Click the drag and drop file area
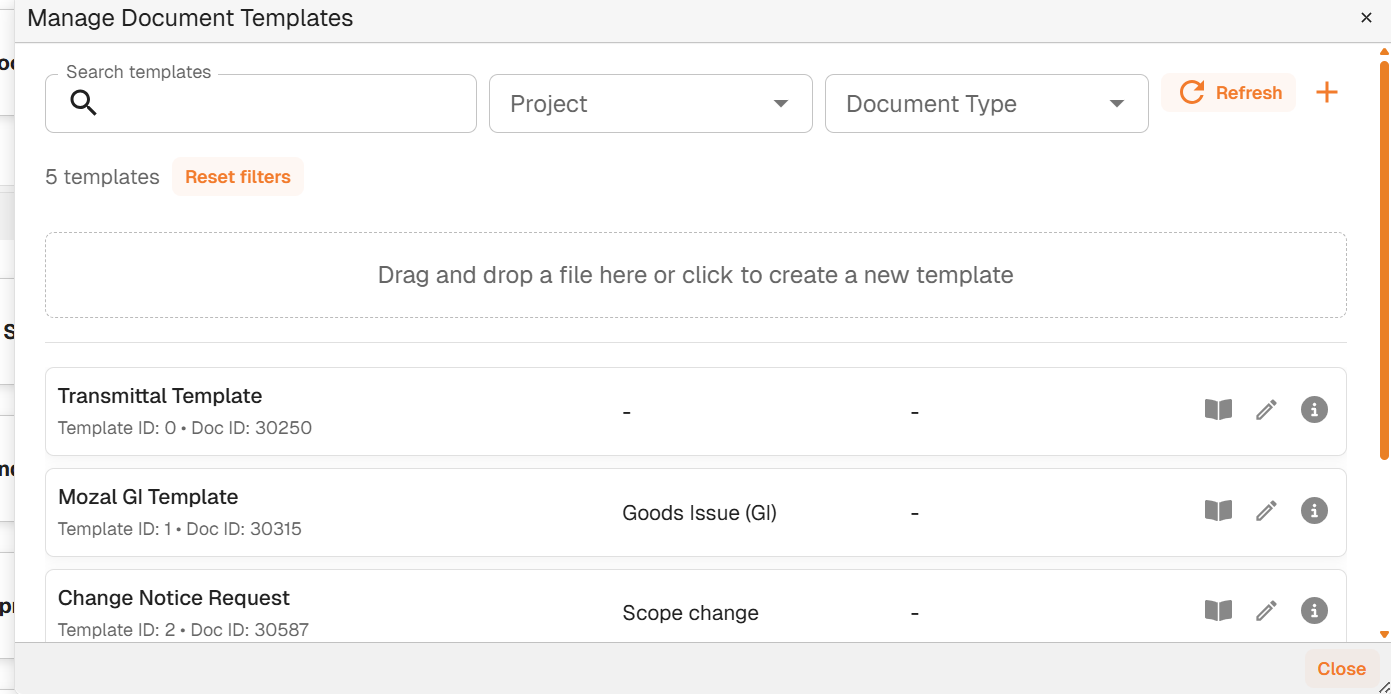Screen dimensions: 1391x694 696,275
